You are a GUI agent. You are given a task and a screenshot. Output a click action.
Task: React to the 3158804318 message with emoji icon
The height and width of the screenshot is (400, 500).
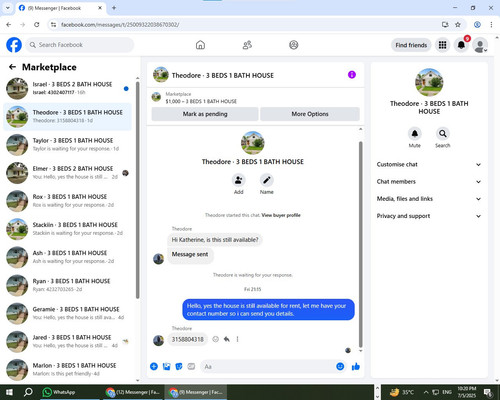216,339
